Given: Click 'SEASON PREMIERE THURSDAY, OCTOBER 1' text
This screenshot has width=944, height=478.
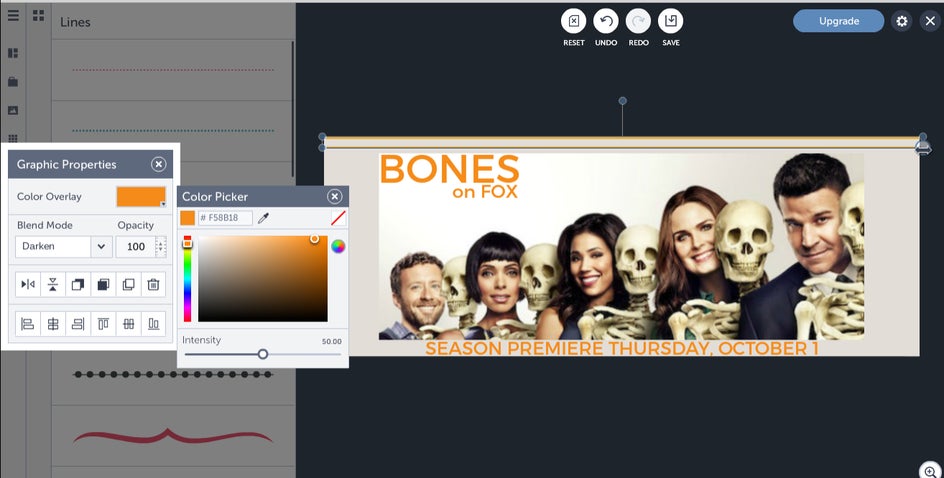Looking at the screenshot, I should point(622,348).
